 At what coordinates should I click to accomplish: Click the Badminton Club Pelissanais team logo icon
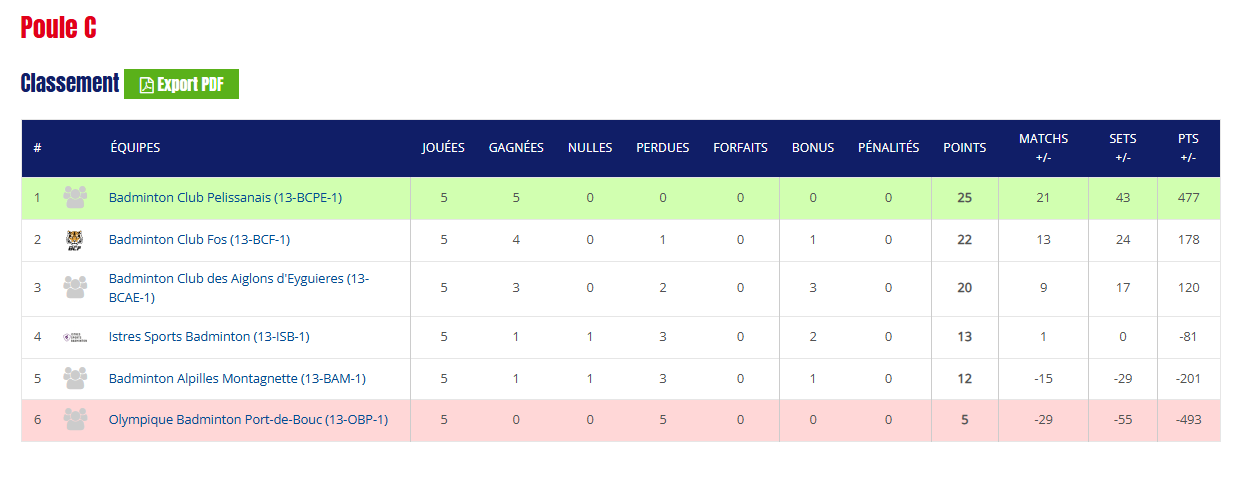click(x=75, y=198)
